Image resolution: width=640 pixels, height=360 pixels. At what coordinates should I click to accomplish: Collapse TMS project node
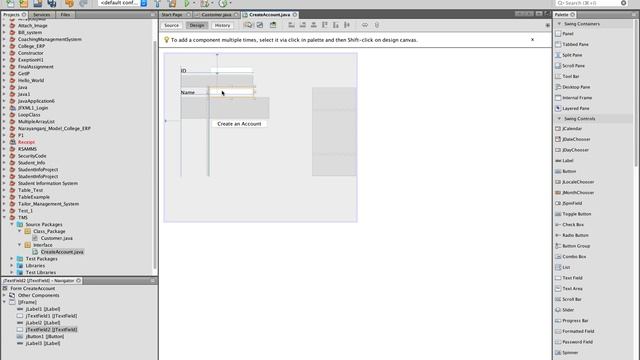pos(4,218)
